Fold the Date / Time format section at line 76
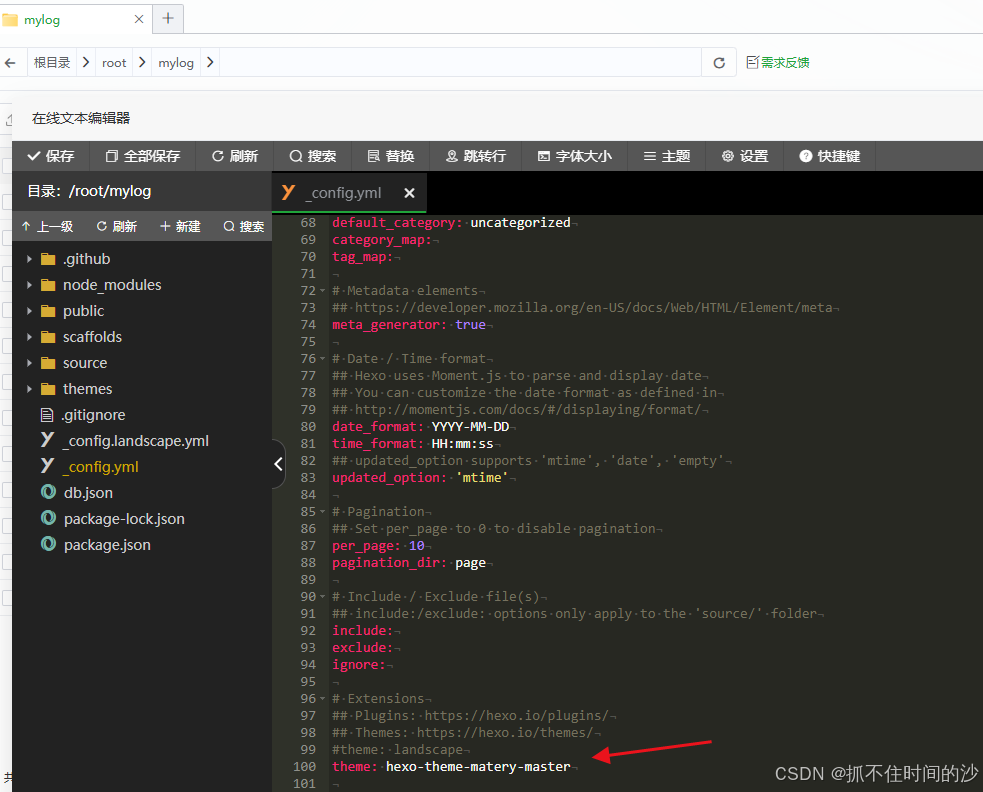This screenshot has width=983, height=792. point(322,359)
